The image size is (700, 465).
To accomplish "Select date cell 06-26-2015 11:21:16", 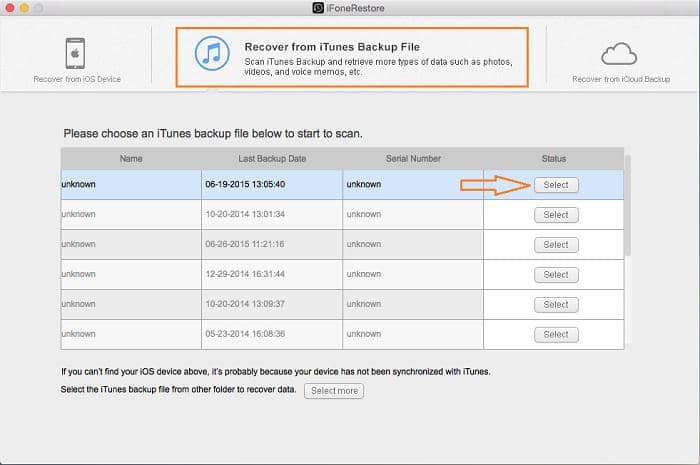I will click(272, 244).
